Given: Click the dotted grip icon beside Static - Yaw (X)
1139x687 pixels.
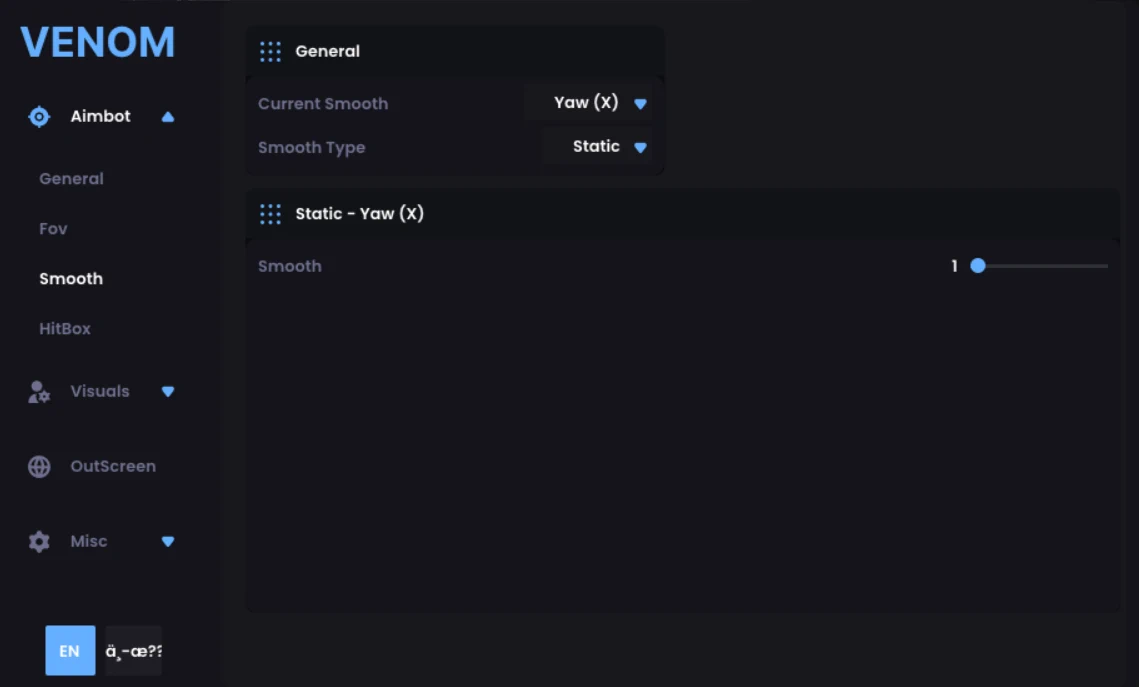Looking at the screenshot, I should 270,214.
